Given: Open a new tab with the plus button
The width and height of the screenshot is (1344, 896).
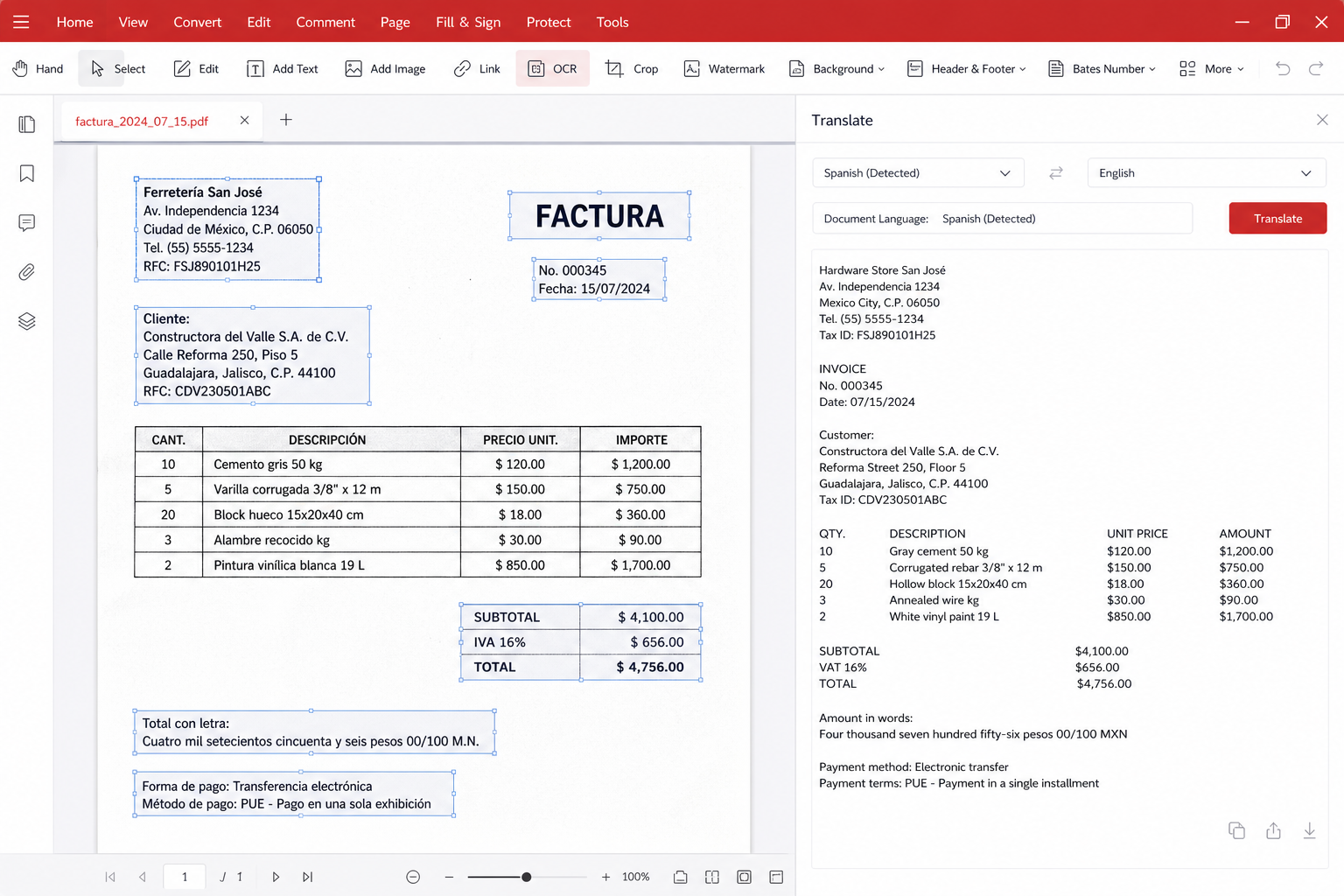Looking at the screenshot, I should coord(286,120).
